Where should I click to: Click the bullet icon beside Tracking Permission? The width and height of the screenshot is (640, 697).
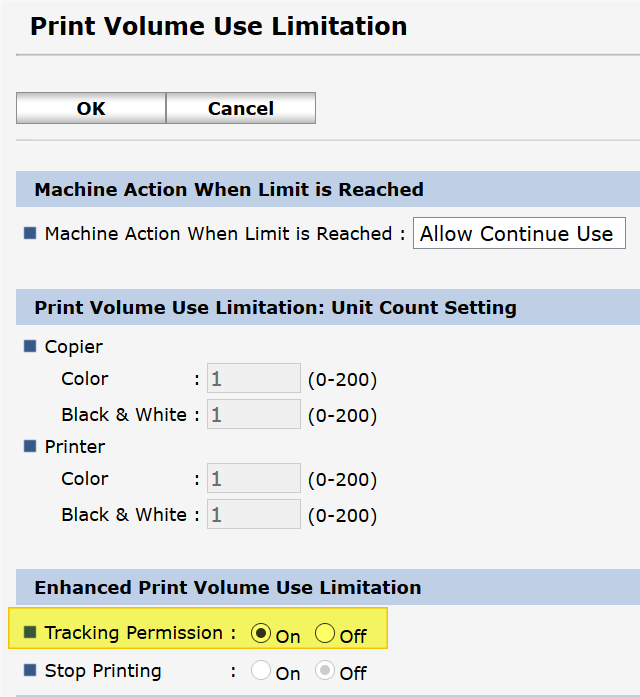[x=29, y=633]
